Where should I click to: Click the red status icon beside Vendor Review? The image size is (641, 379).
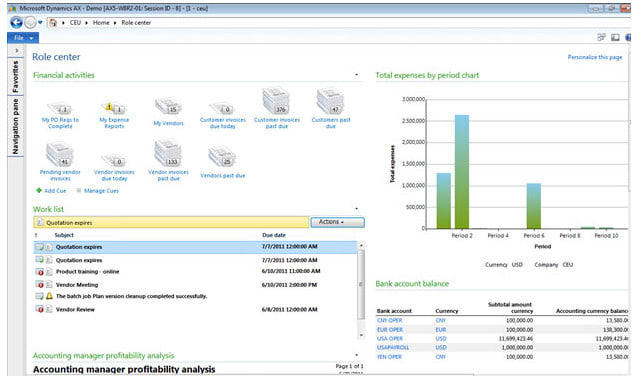point(40,309)
